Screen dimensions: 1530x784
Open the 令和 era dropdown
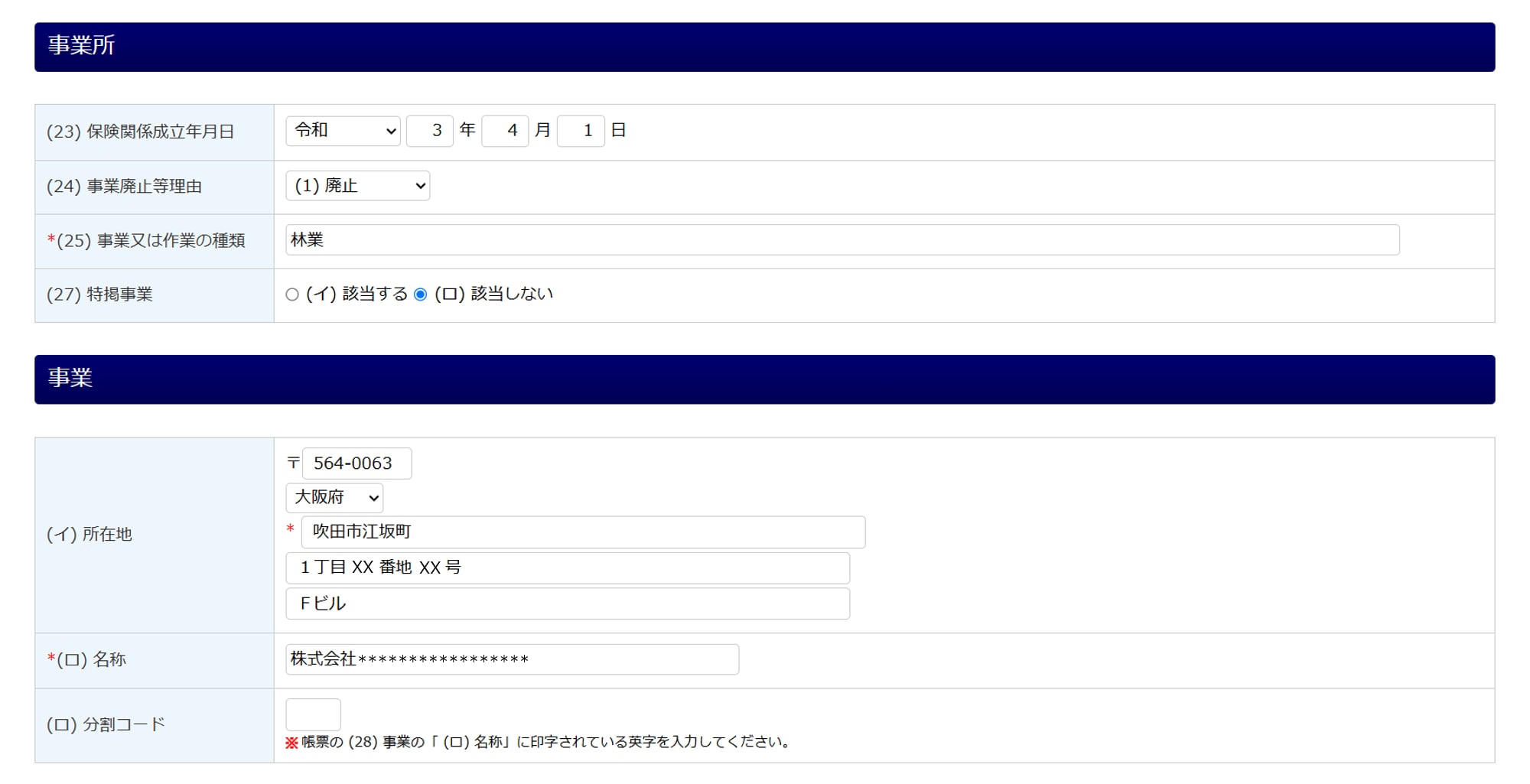pos(343,131)
